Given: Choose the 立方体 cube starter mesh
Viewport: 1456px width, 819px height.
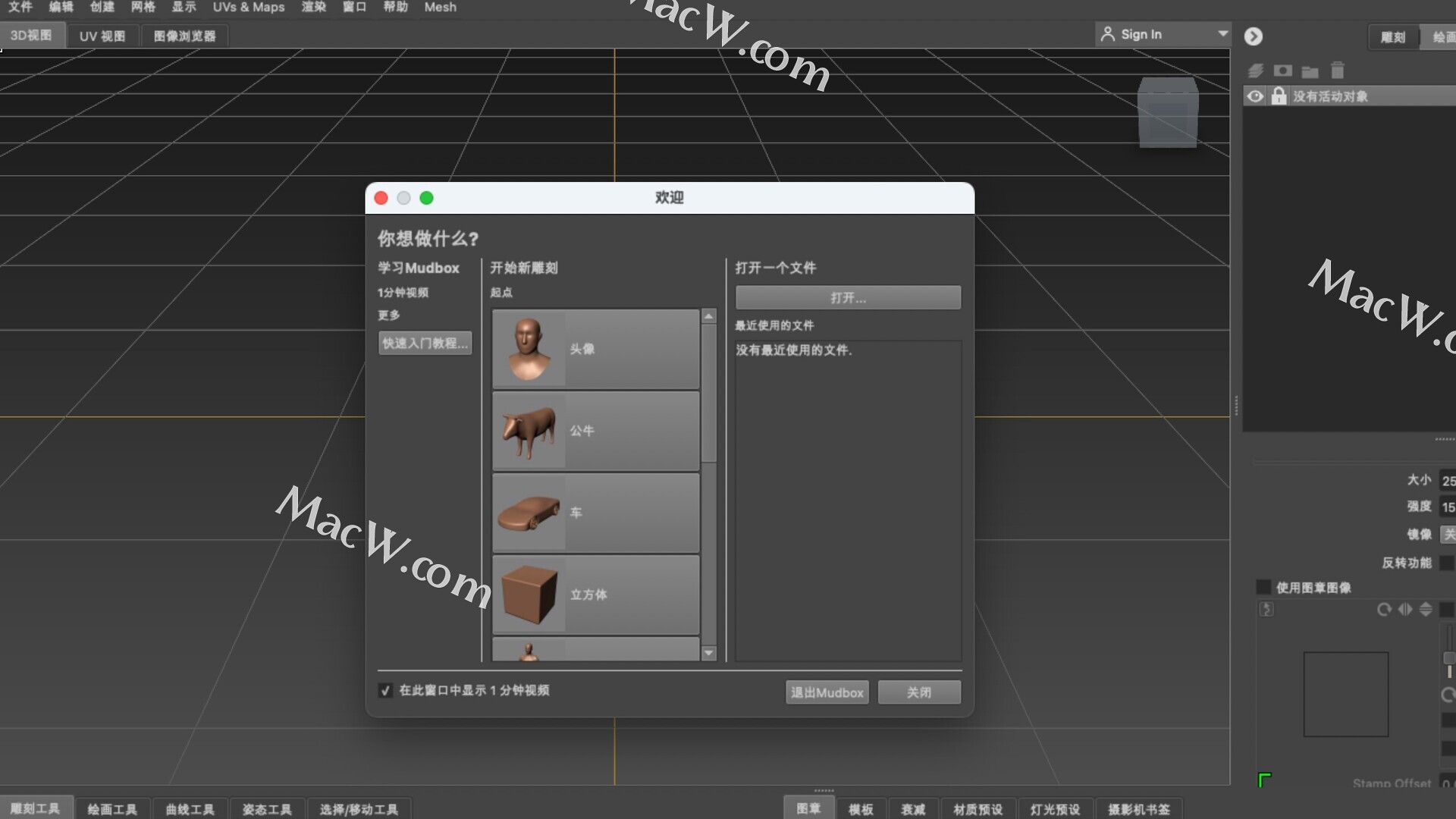Looking at the screenshot, I should click(596, 595).
